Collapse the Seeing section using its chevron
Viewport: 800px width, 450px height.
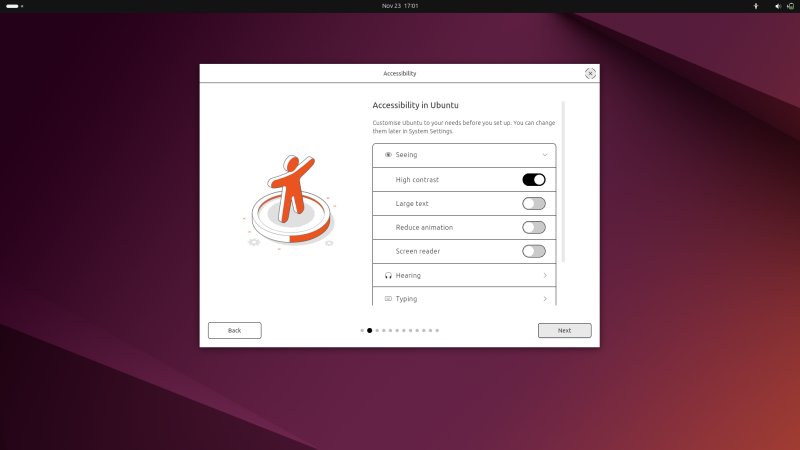click(545, 155)
